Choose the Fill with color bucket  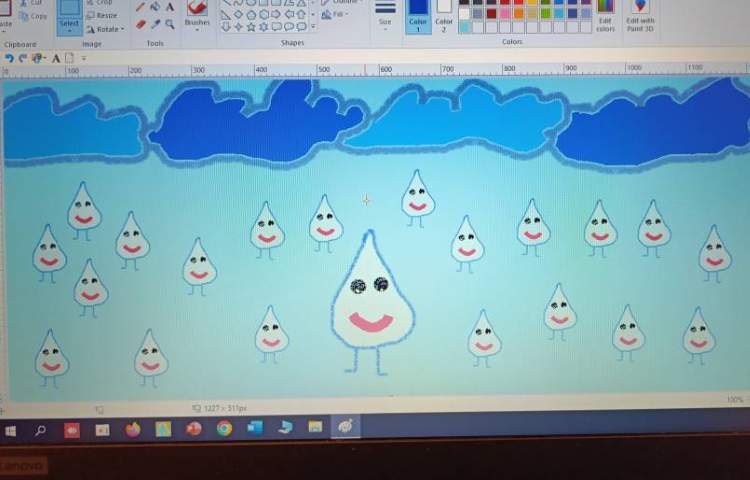coord(155,7)
